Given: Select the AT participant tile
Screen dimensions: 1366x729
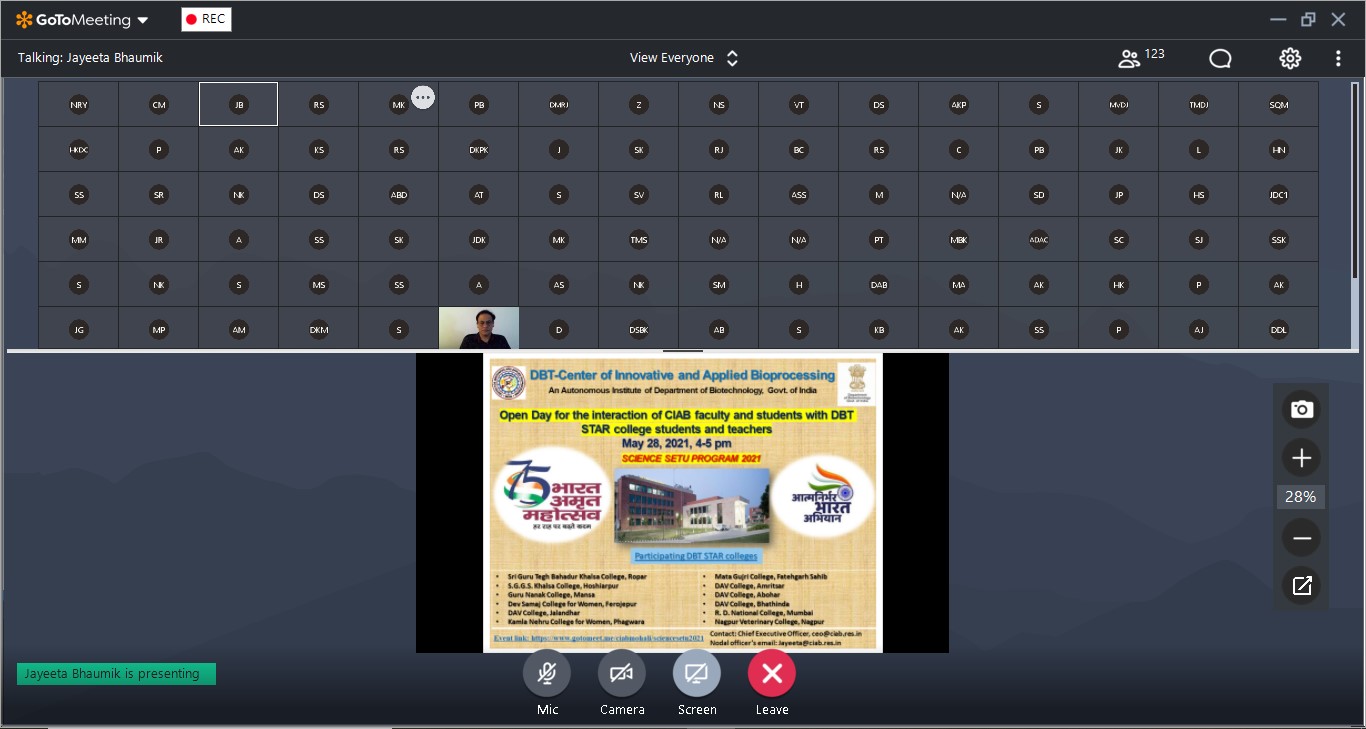Looking at the screenshot, I should point(479,195).
